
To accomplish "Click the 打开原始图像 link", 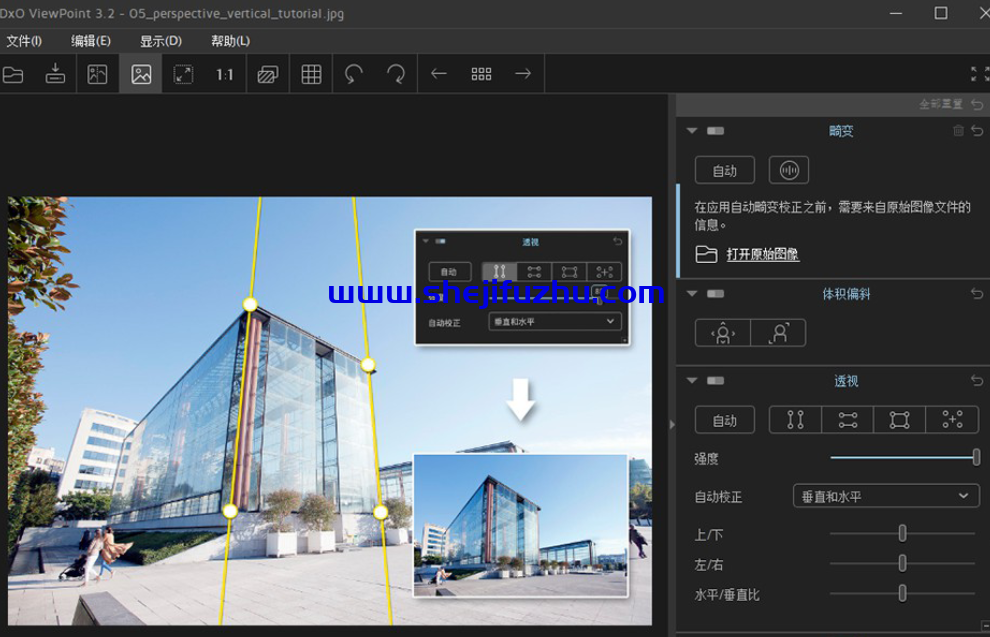I will pyautogui.click(x=763, y=254).
